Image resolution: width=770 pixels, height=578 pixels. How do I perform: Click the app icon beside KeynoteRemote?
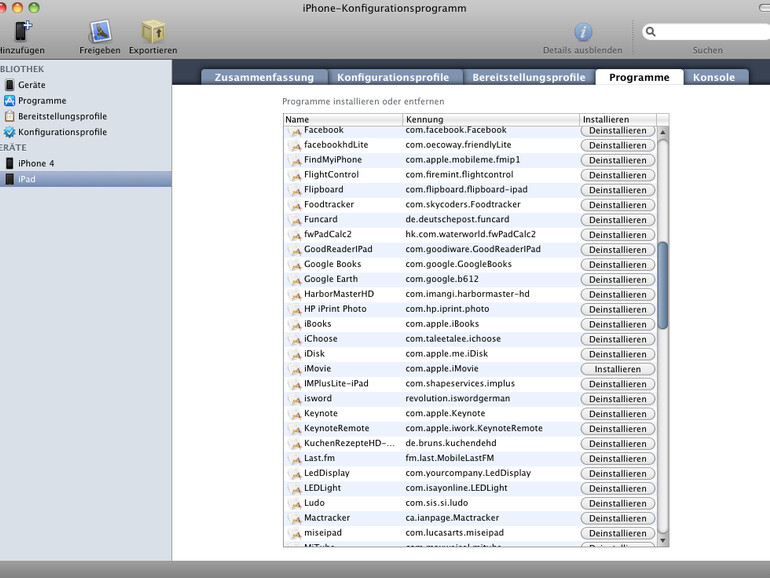pyautogui.click(x=295, y=429)
